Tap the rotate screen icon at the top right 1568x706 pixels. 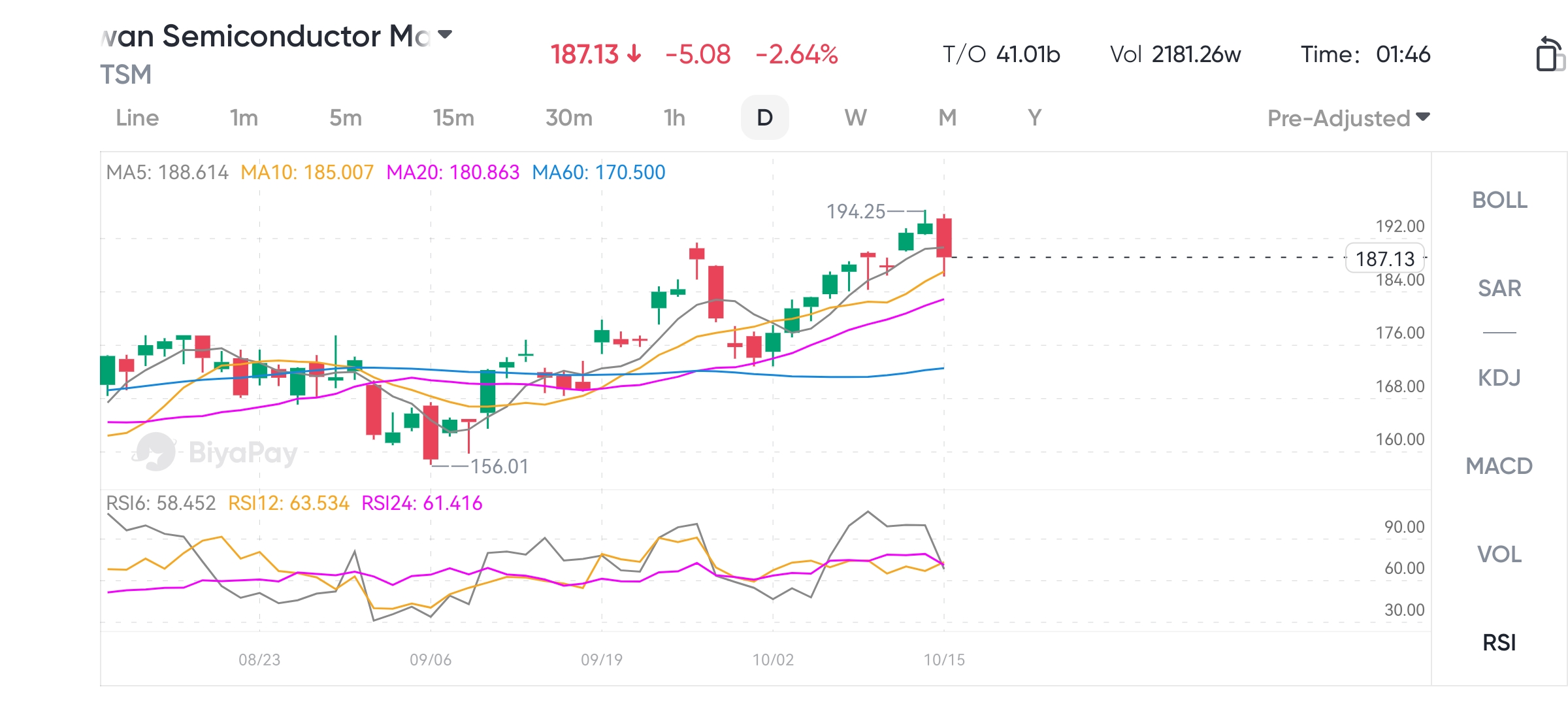[1550, 54]
